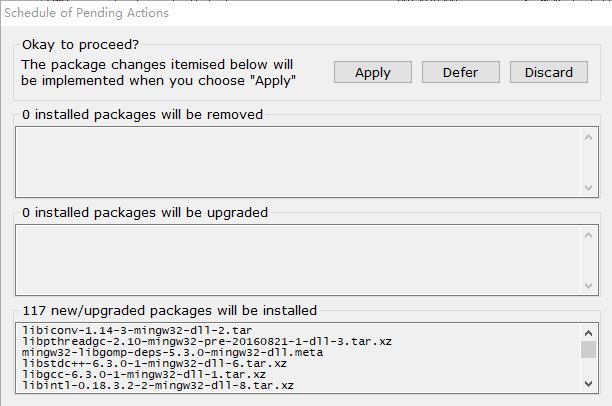Click down arrow in removed packages list
The width and height of the screenshot is (612, 406).
[x=589, y=188]
